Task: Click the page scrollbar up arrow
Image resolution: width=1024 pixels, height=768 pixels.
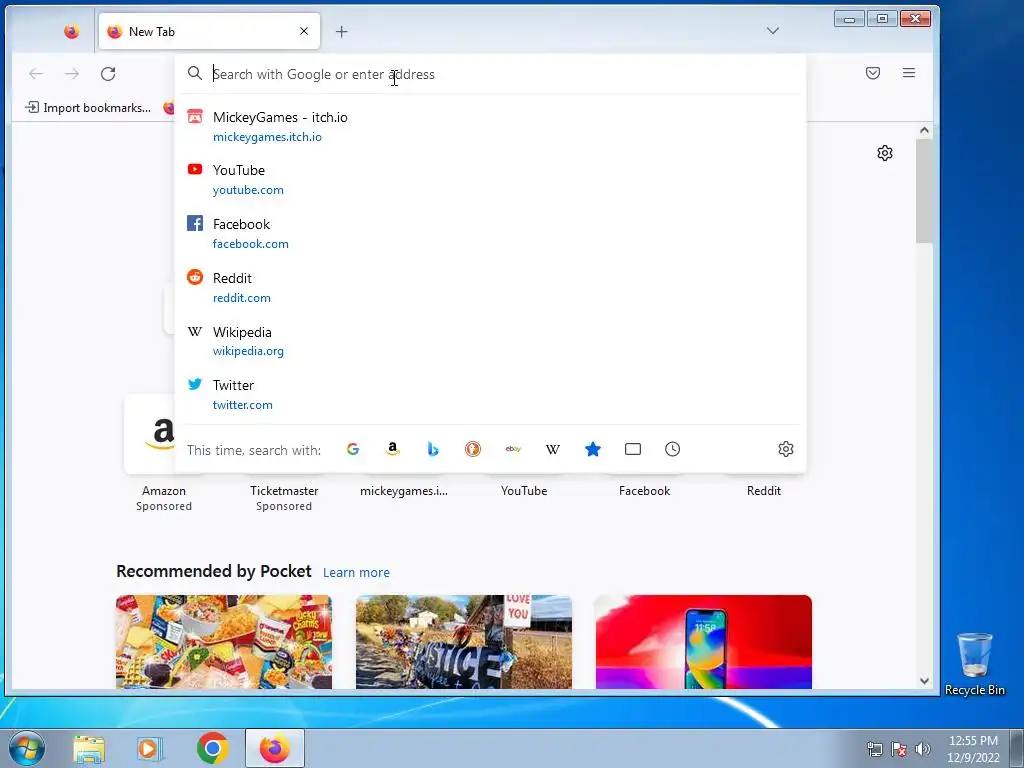Action: (924, 130)
